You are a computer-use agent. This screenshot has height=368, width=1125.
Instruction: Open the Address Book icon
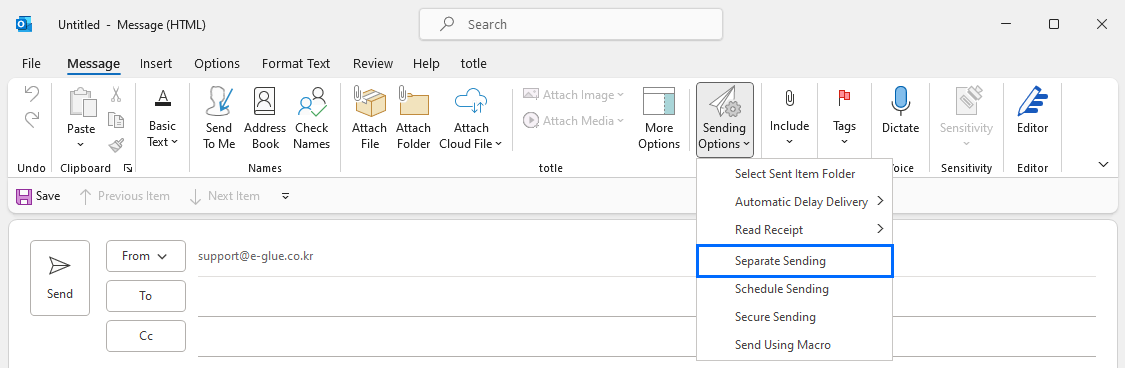[265, 101]
